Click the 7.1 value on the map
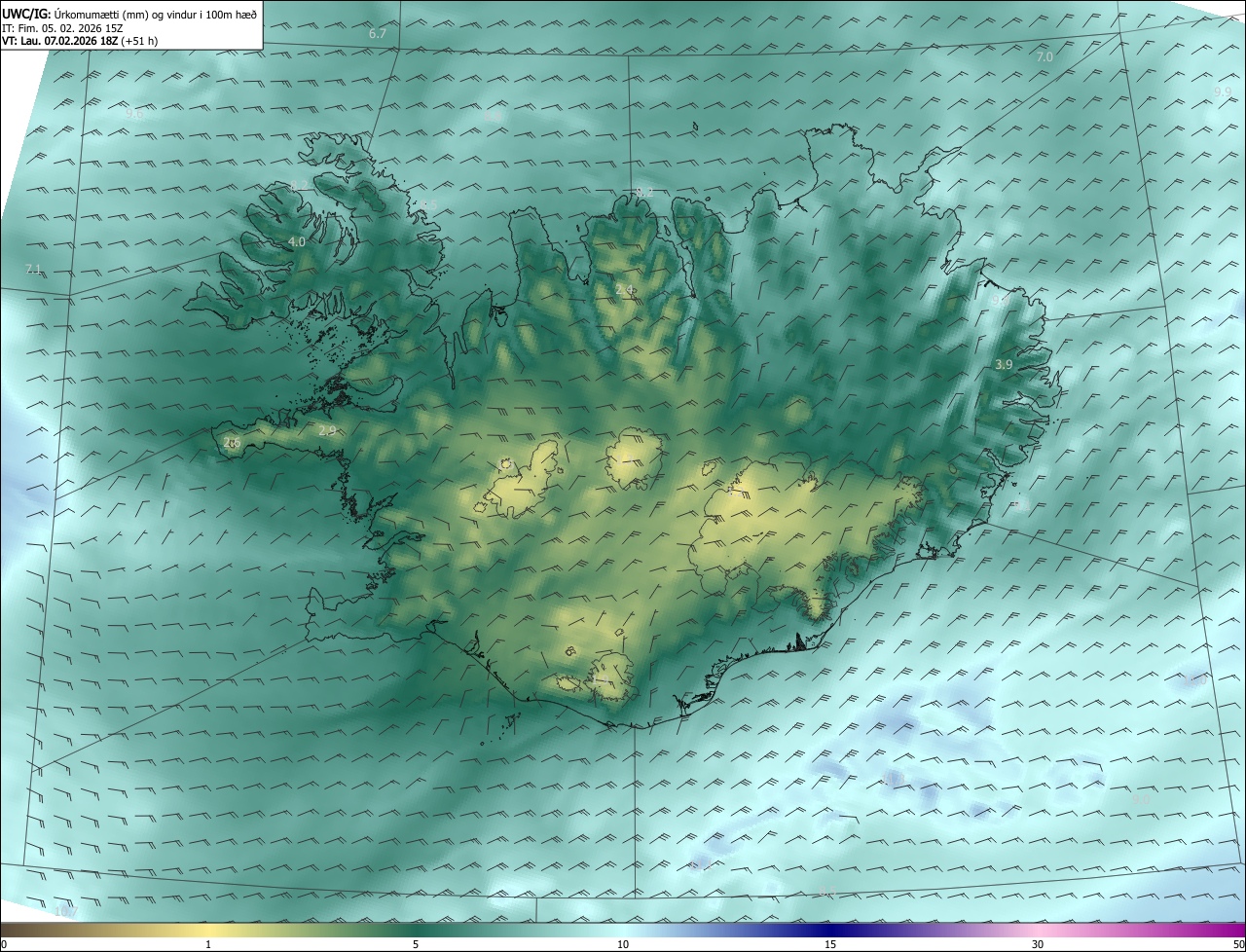The width and height of the screenshot is (1246, 952). pyautogui.click(x=34, y=269)
